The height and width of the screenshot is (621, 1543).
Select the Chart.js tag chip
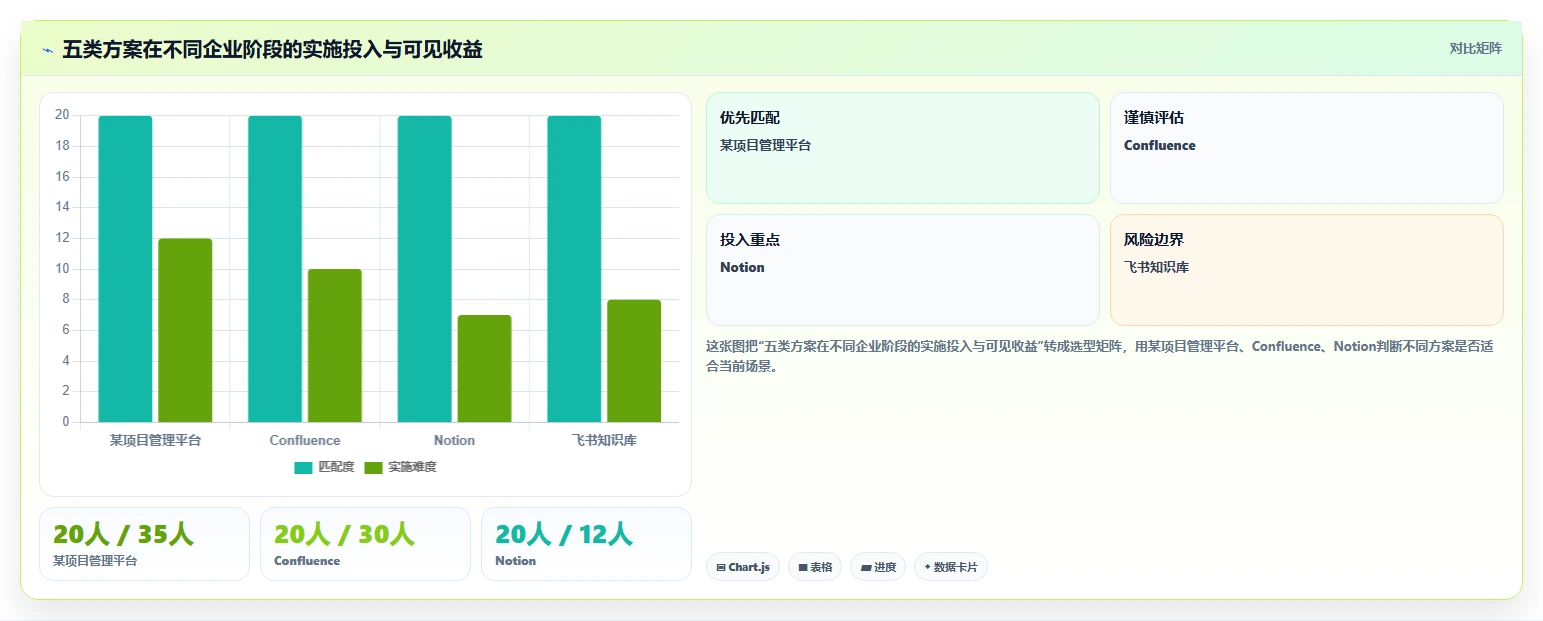point(743,567)
